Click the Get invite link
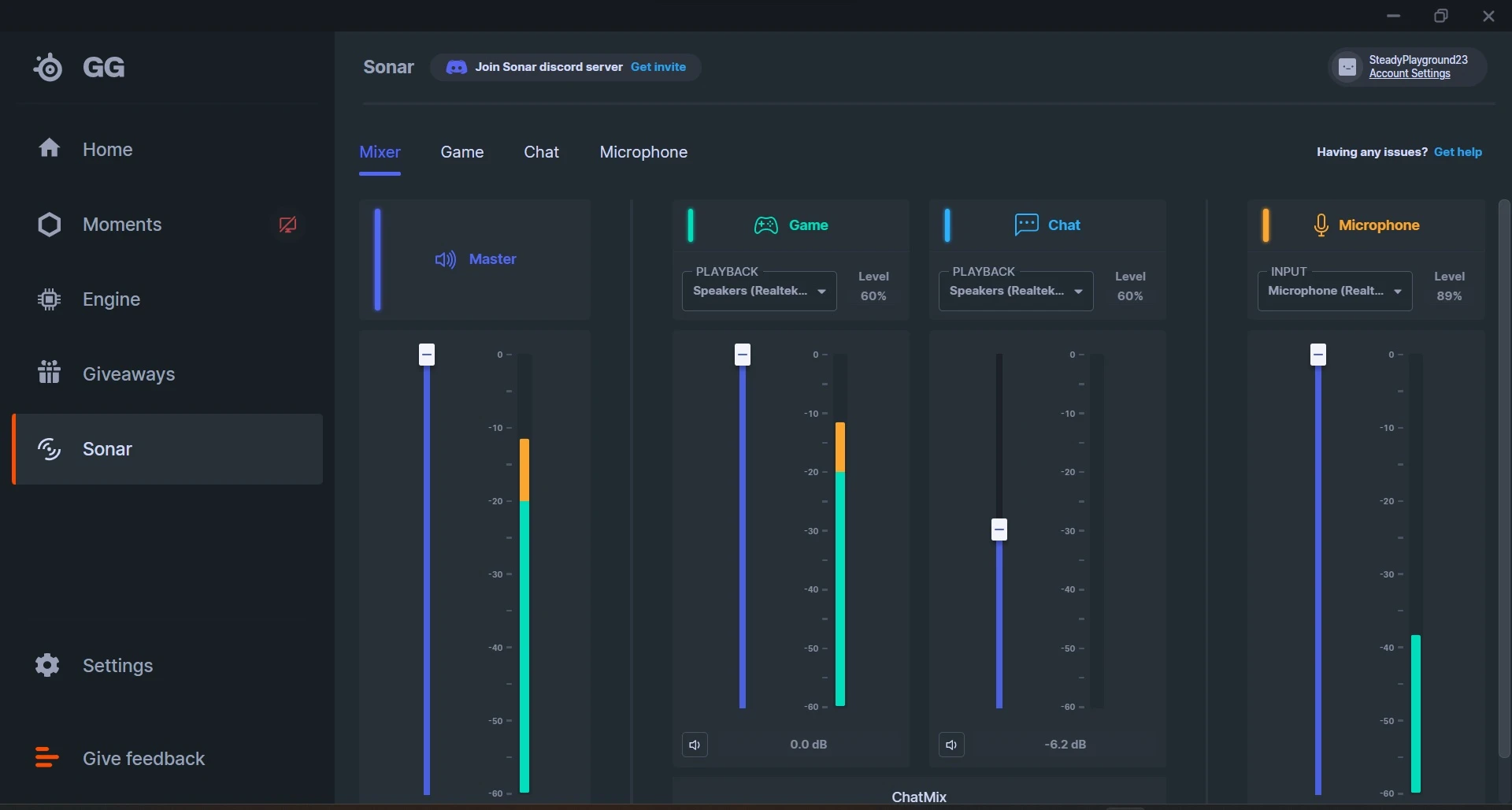The width and height of the screenshot is (1512, 810). [x=658, y=67]
